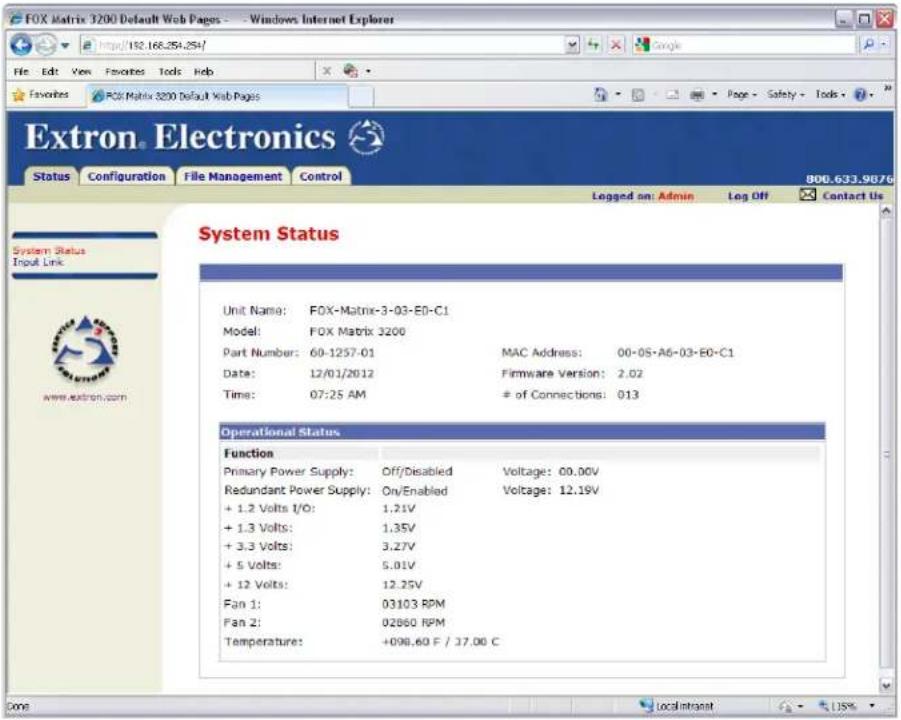Click the Extron globe logo in header
Image resolution: width=901 pixels, height=720 pixels.
click(x=366, y=137)
